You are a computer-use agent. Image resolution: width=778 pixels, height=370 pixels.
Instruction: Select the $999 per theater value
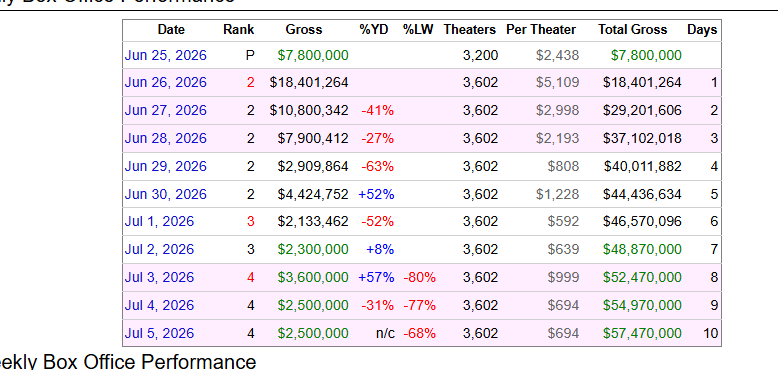coord(563,277)
